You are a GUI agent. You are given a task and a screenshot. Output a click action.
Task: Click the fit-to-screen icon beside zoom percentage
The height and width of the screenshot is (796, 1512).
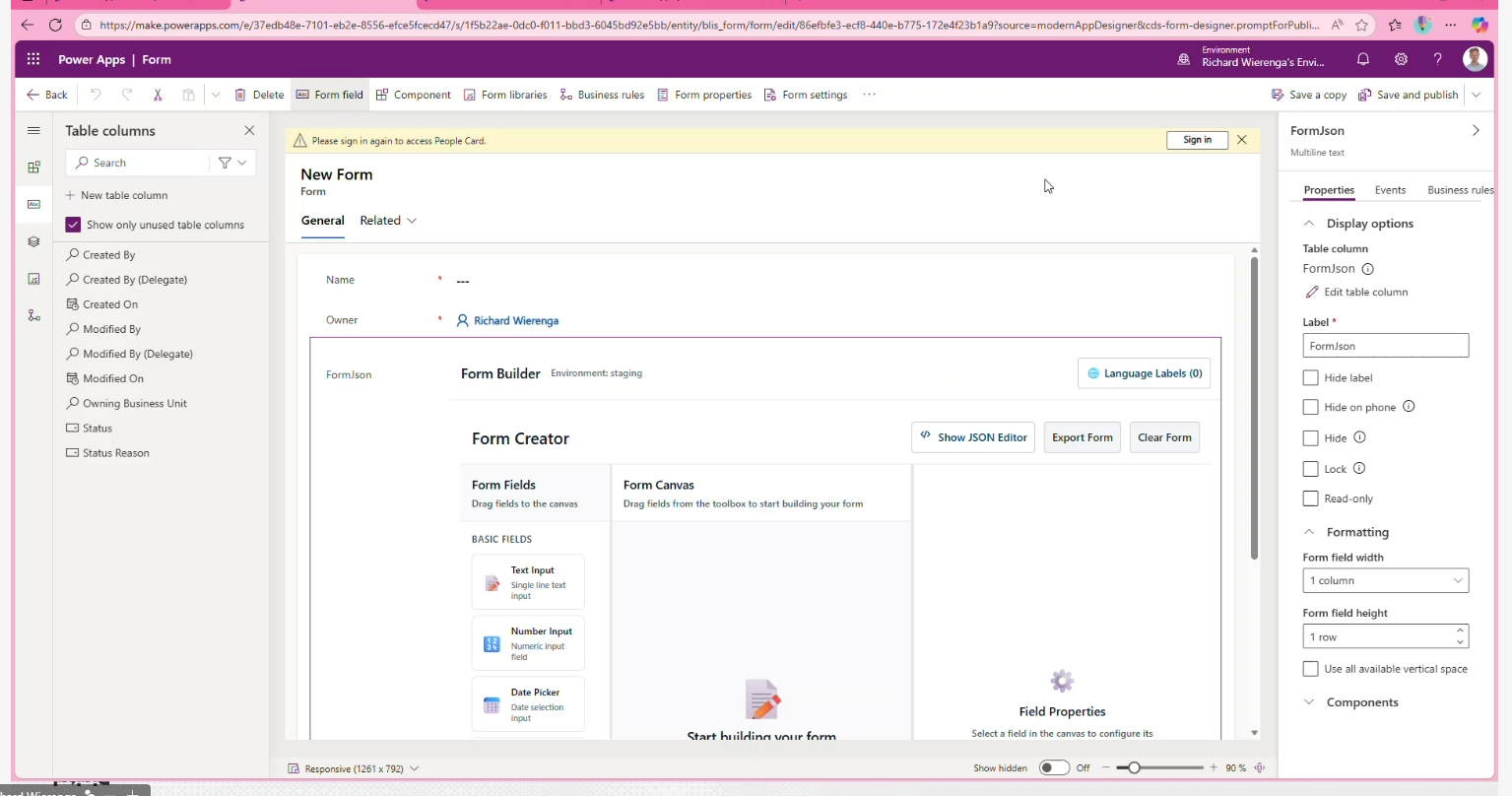click(1259, 767)
